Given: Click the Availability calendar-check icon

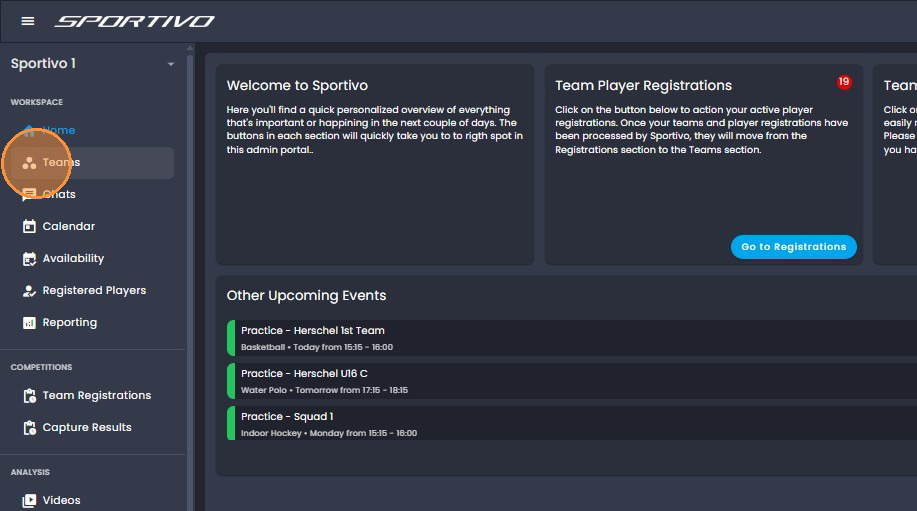Looking at the screenshot, I should [x=29, y=258].
